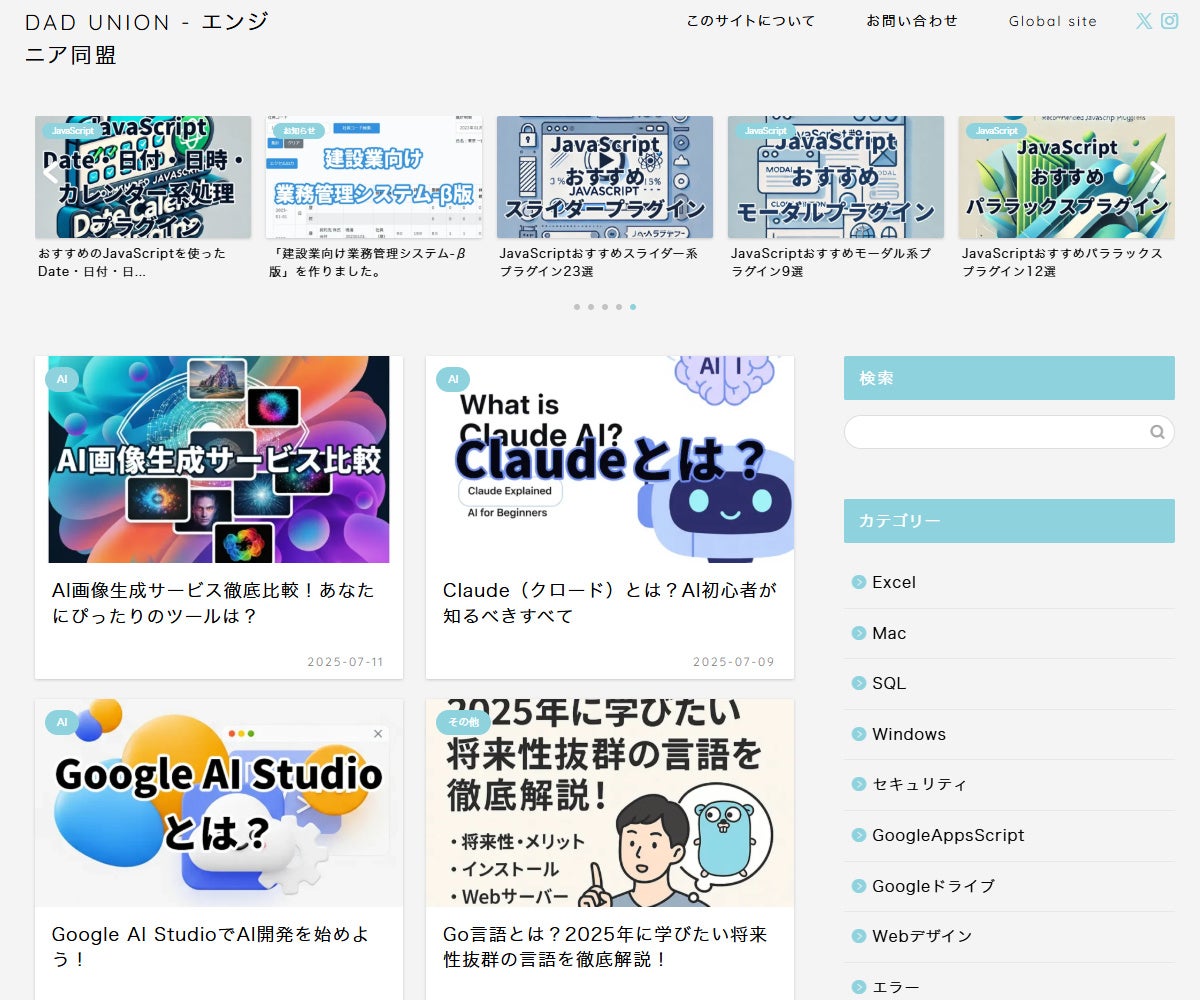Open the Go言語とは? article title
The image size is (1200, 1000).
(605, 947)
